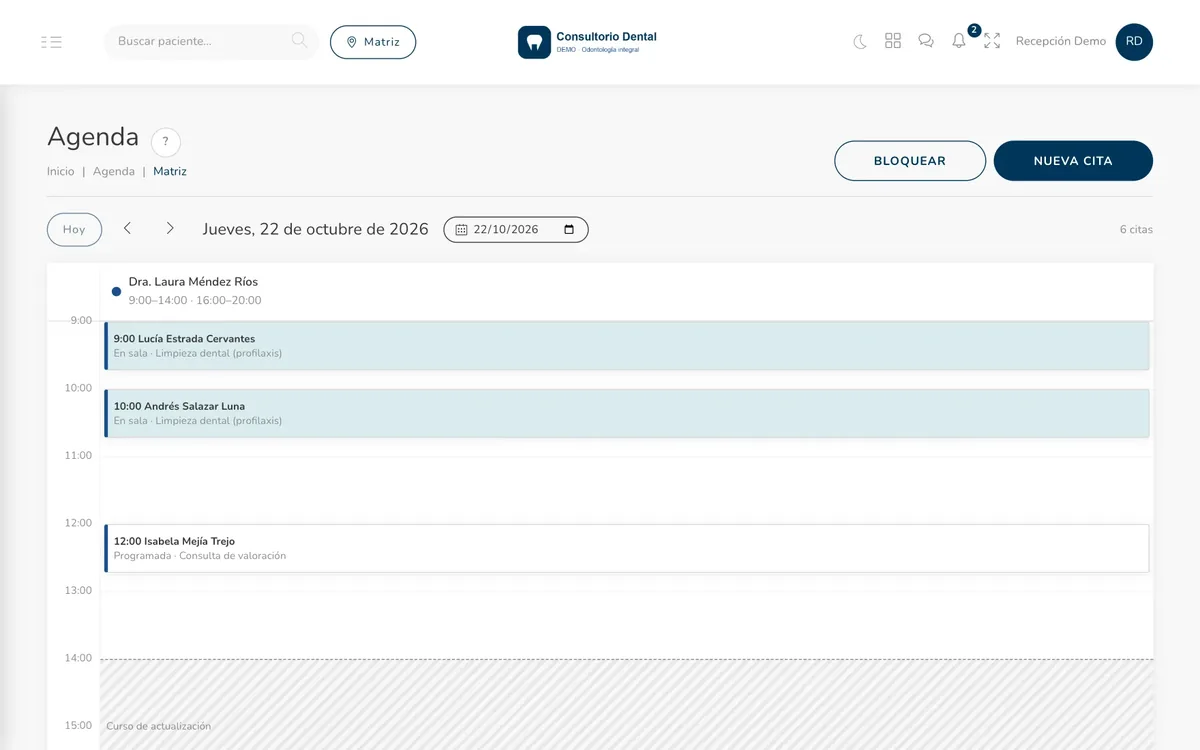Go to next day arrow

pos(170,229)
